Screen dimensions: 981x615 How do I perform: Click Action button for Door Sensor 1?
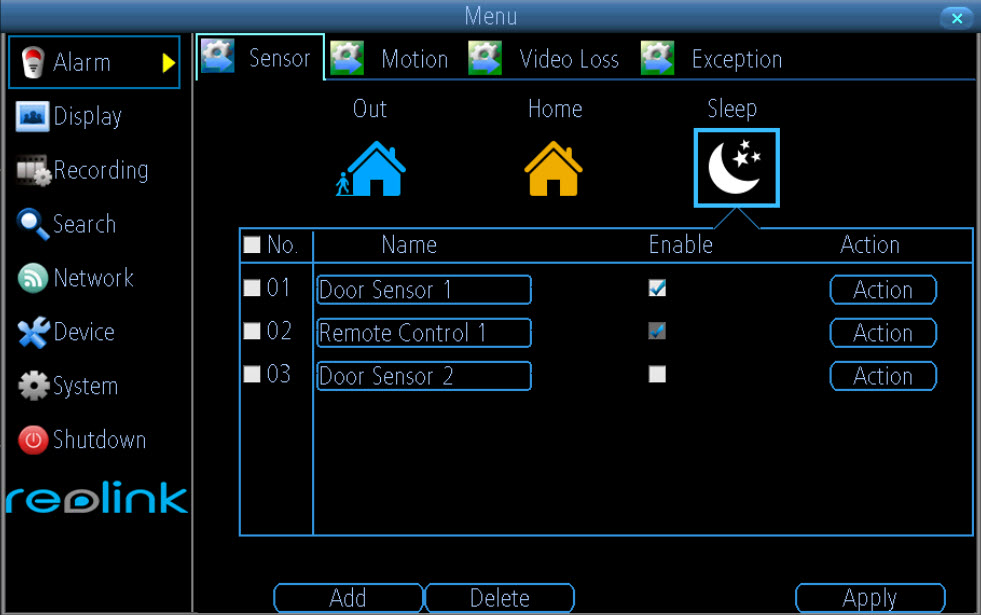tap(883, 290)
